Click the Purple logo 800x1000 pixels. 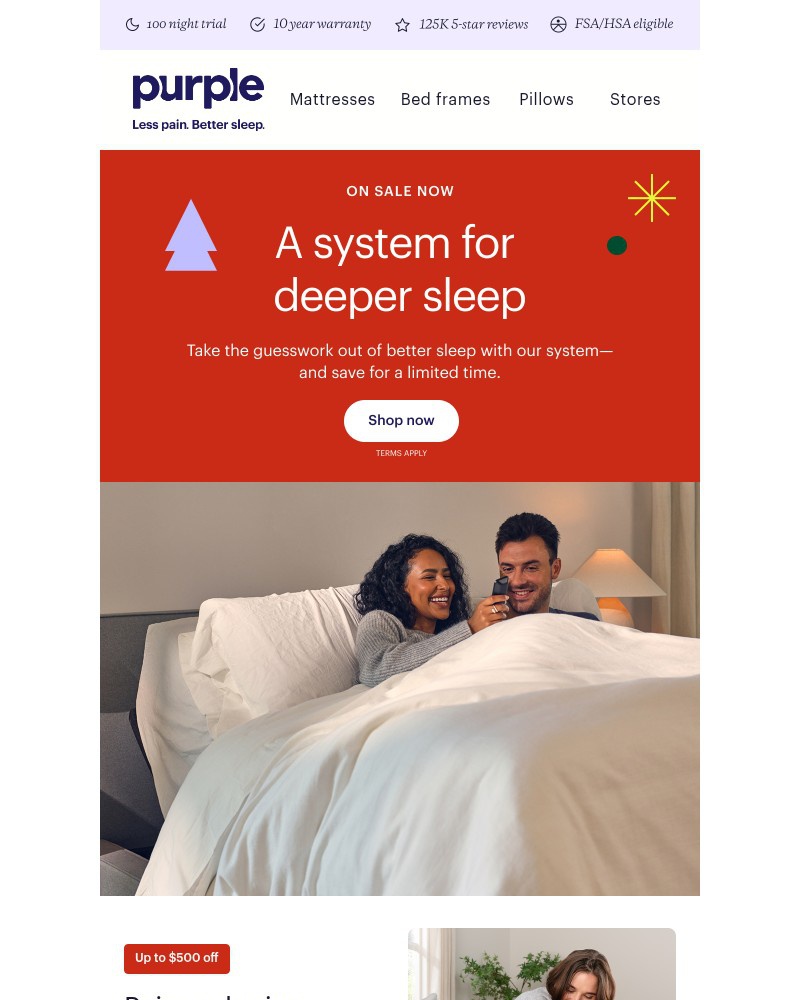pos(198,99)
